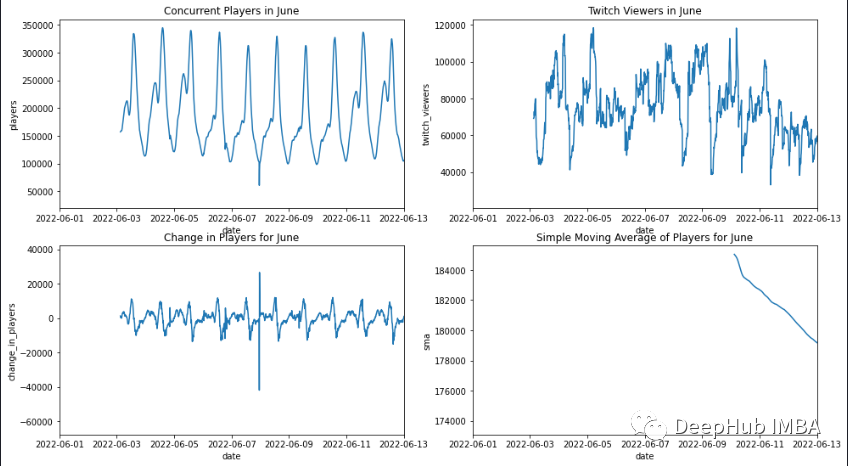The height and width of the screenshot is (466, 848).
Task: Click the 'sma' y-axis label
Action: [x=426, y=342]
